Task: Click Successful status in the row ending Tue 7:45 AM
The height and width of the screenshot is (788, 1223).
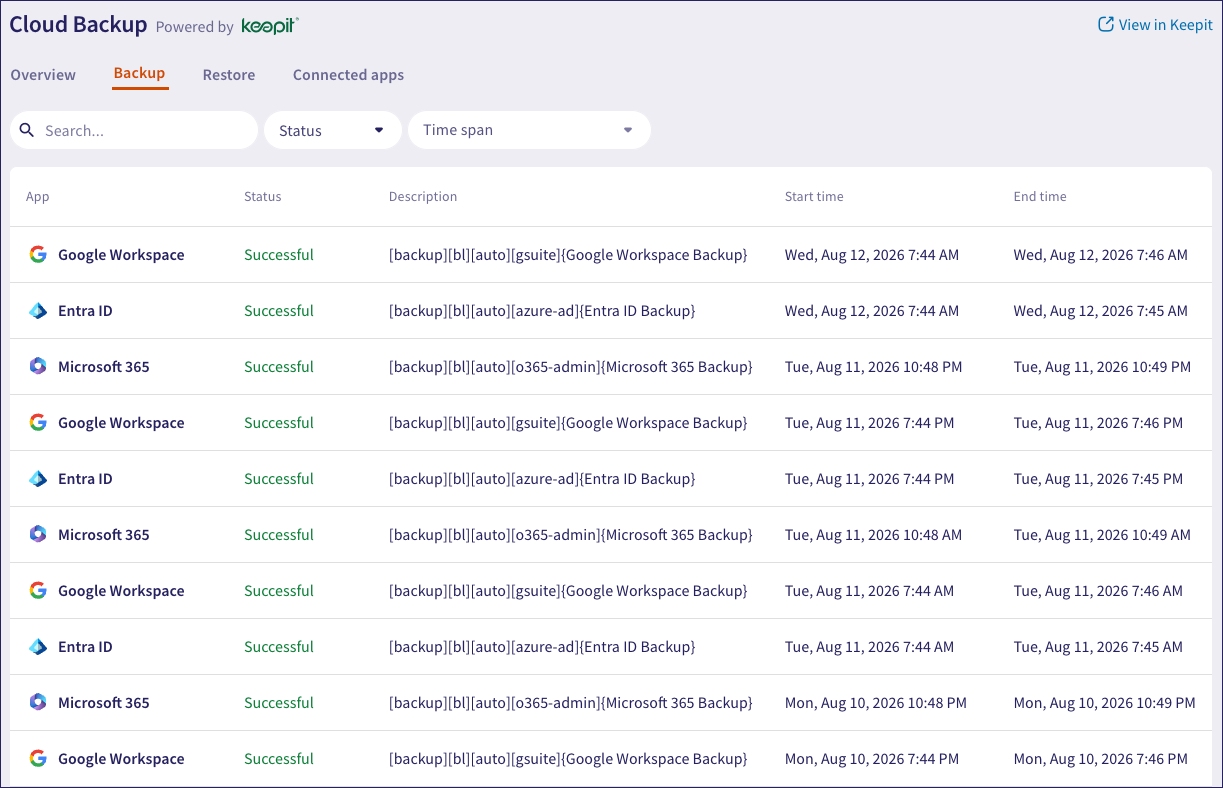Action: (279, 647)
